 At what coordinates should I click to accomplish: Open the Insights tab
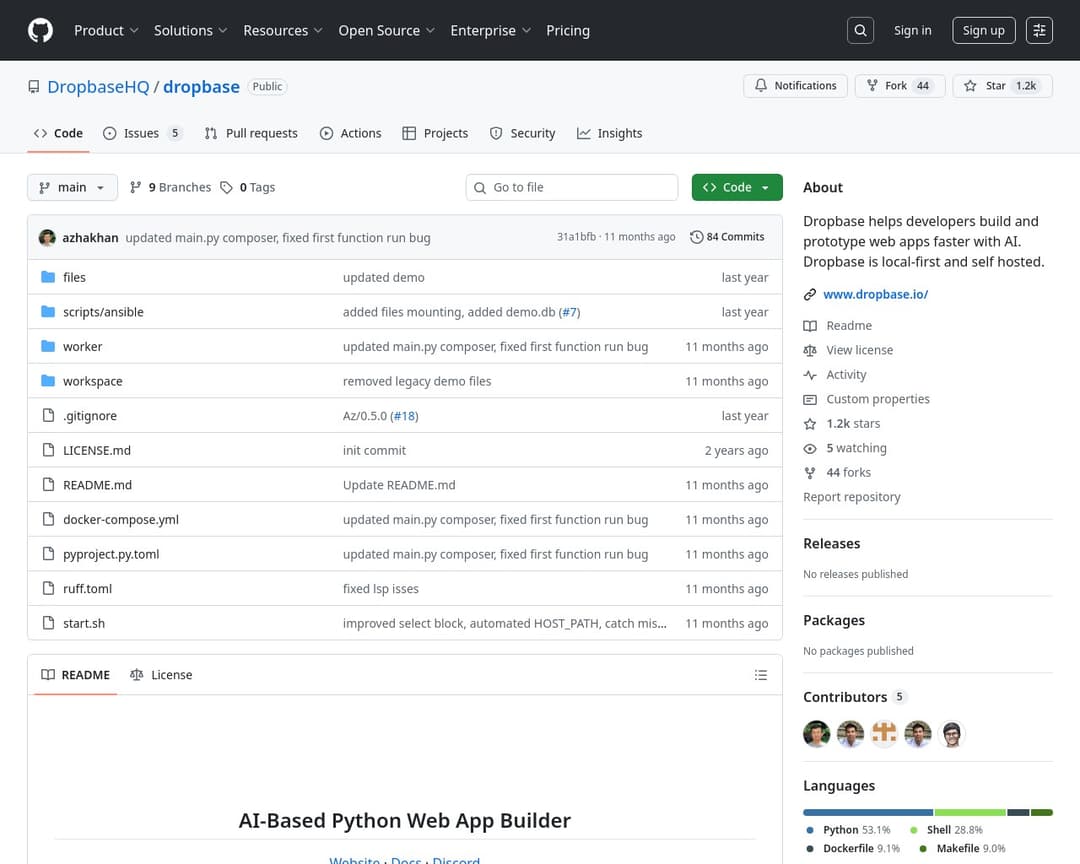609,133
